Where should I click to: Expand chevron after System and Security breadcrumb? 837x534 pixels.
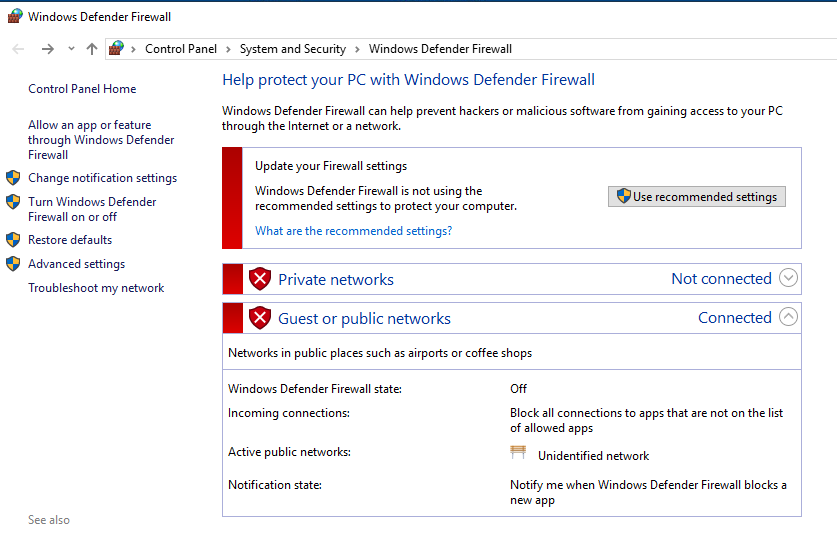(357, 50)
